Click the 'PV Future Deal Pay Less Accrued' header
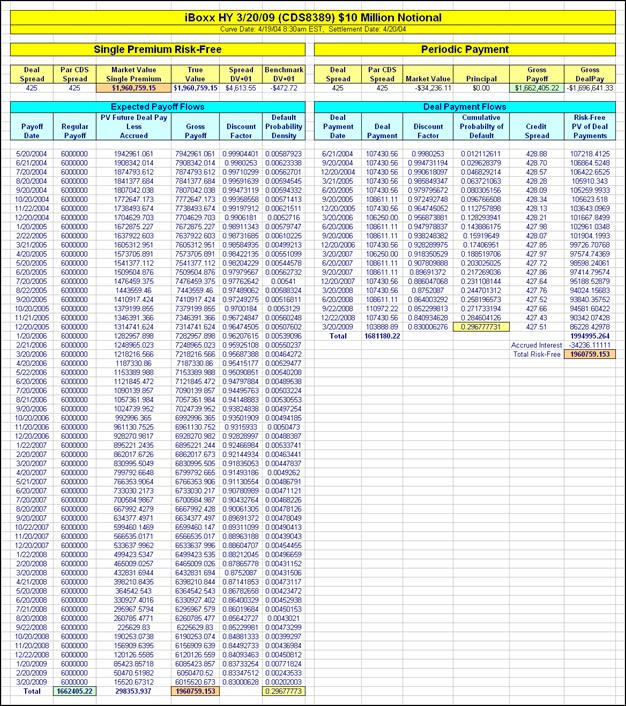 point(134,127)
